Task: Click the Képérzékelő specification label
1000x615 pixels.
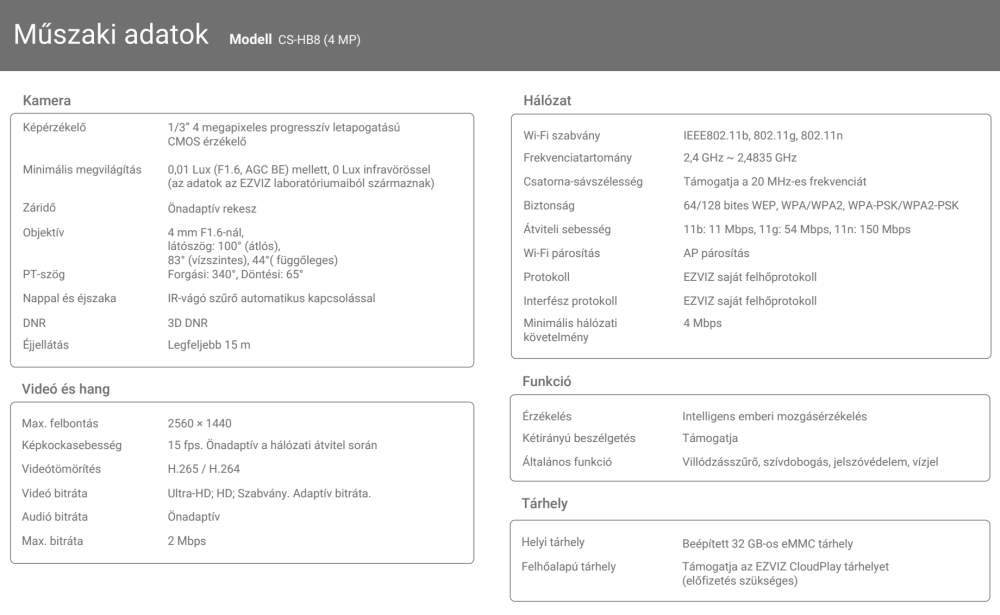Action: [x=54, y=127]
